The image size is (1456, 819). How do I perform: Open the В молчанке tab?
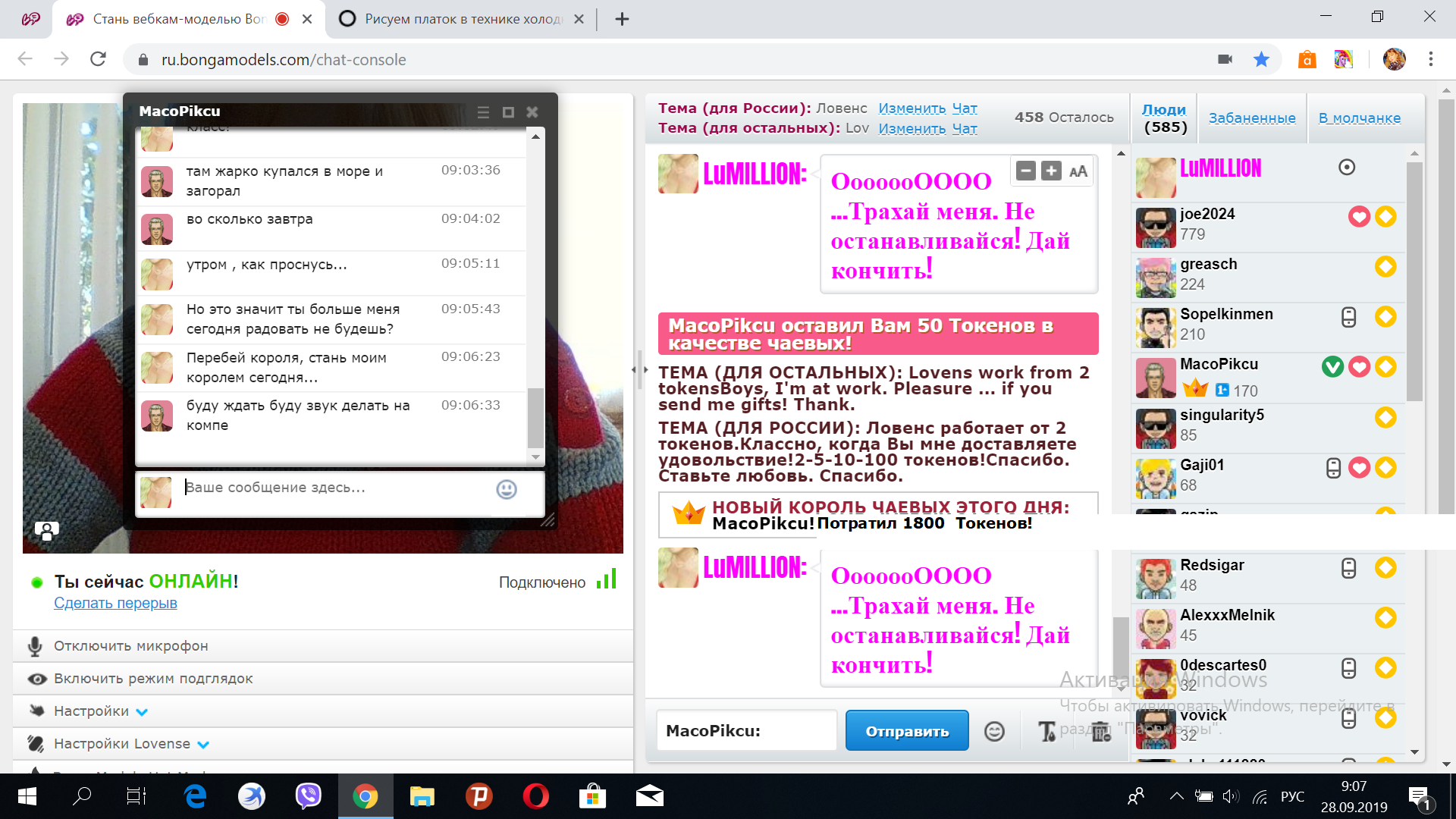pyautogui.click(x=1359, y=118)
